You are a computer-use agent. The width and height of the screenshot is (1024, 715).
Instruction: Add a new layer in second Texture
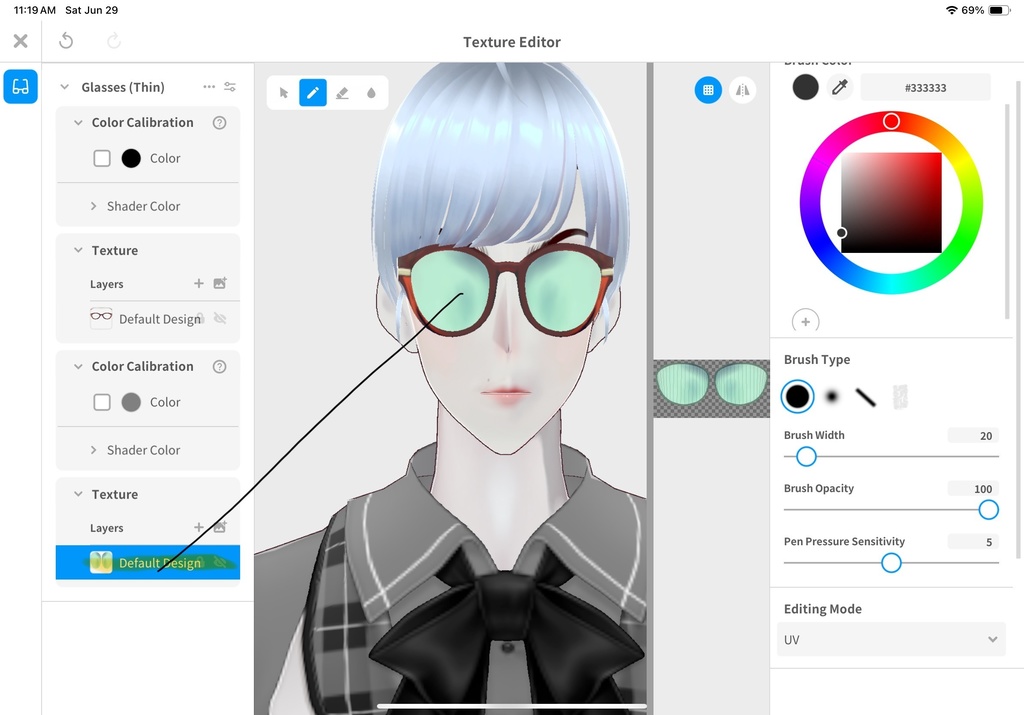point(199,527)
